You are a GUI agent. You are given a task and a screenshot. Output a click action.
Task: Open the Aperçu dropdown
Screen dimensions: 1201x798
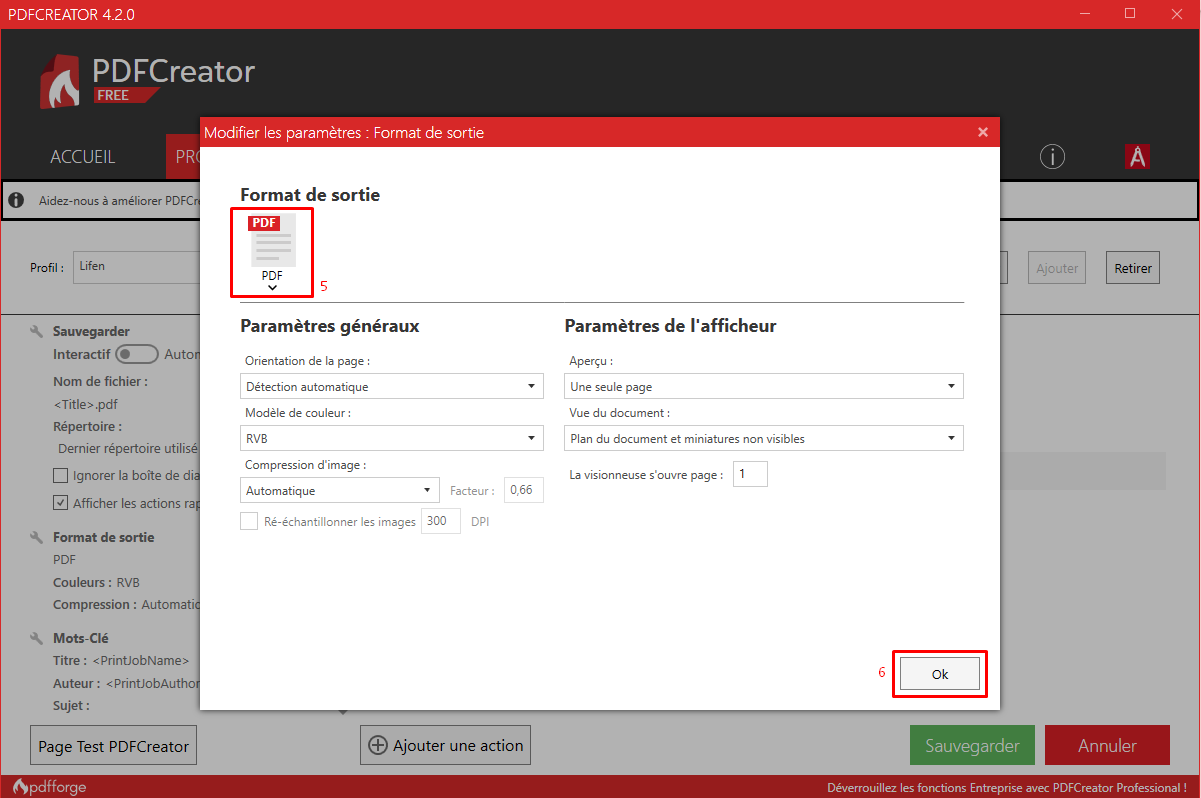(x=764, y=386)
